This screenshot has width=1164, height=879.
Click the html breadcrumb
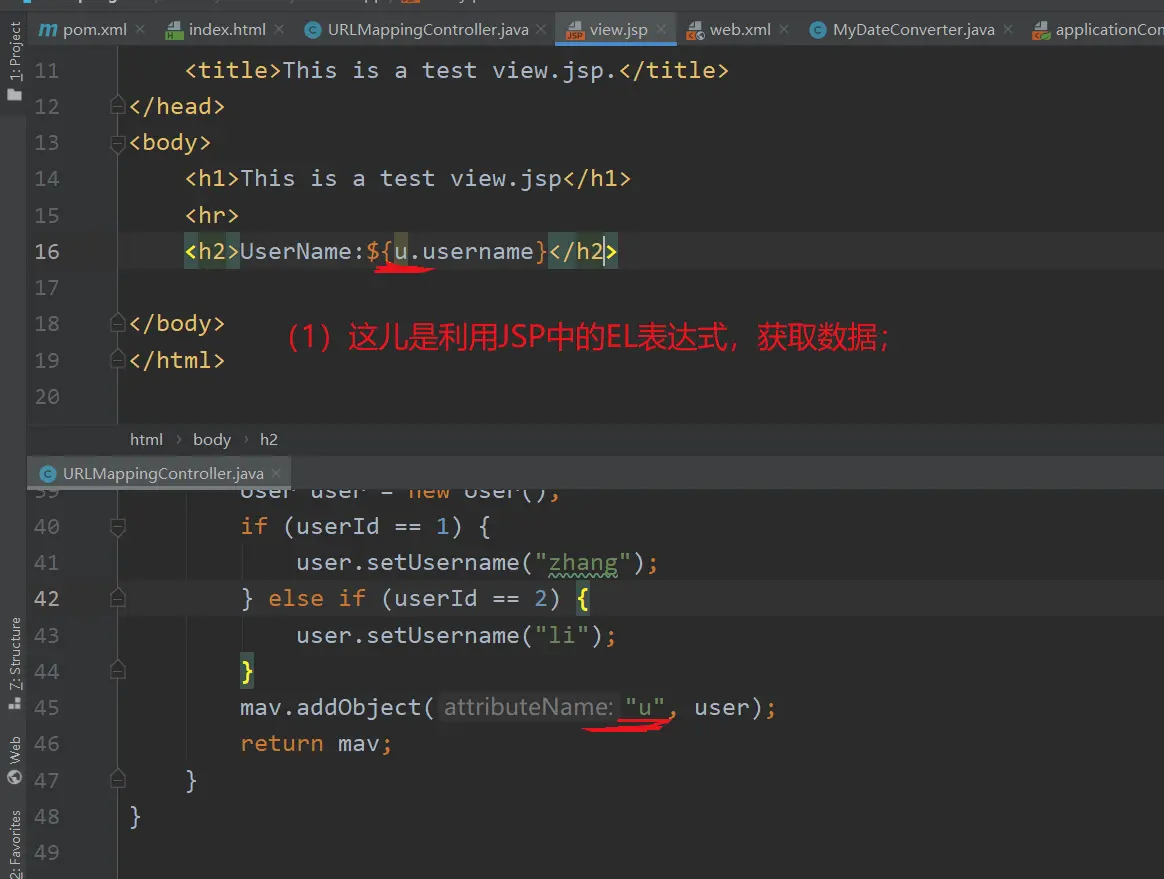click(146, 440)
